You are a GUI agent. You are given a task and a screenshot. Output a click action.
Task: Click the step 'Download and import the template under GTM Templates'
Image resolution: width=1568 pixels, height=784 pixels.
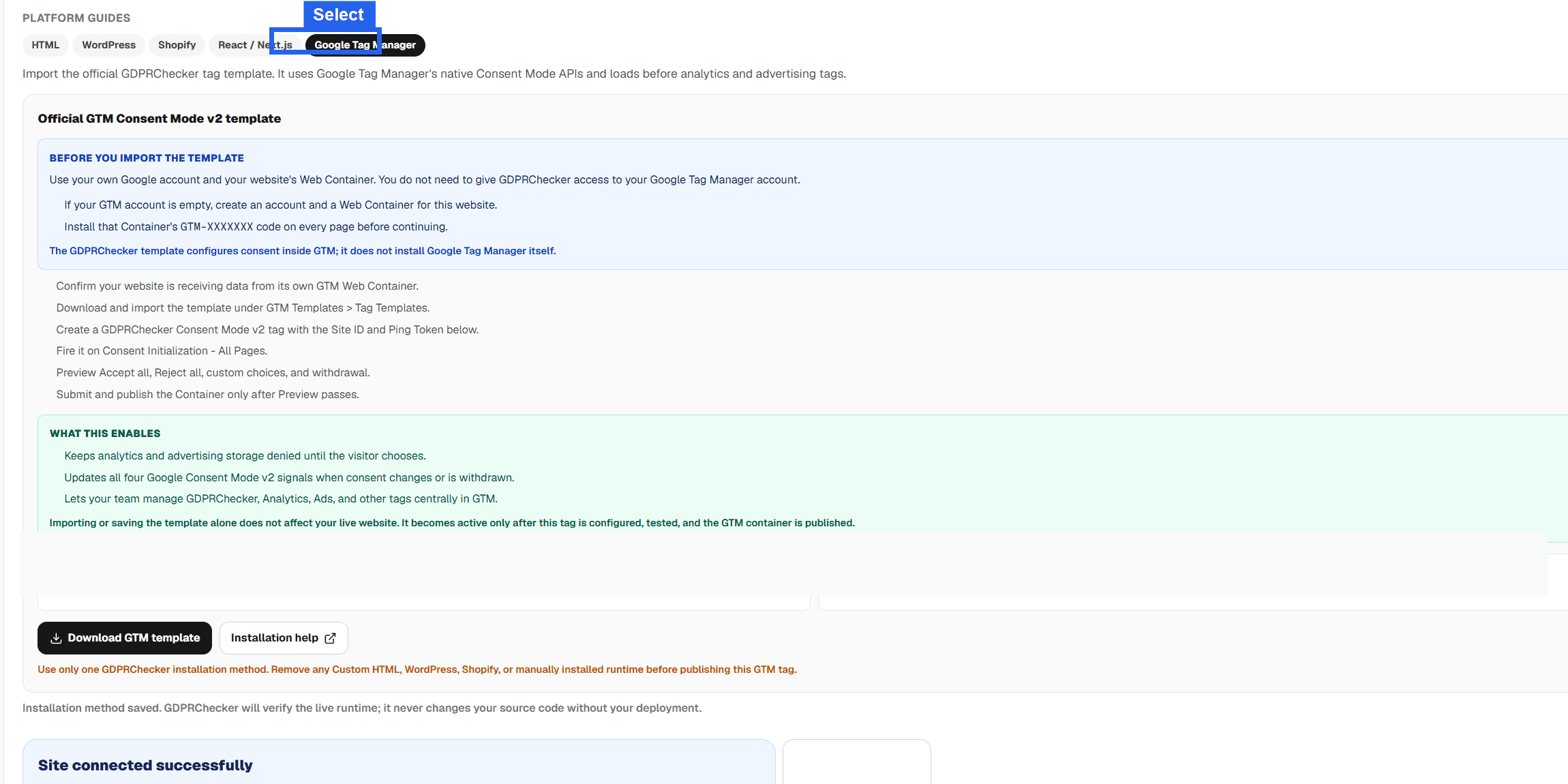tap(243, 308)
